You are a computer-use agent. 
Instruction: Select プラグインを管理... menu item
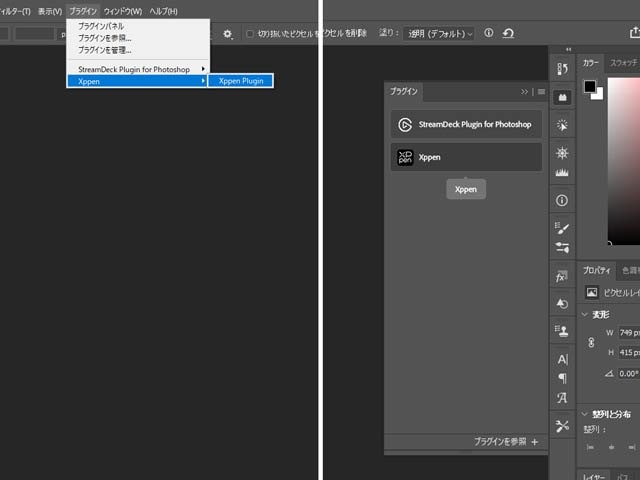[138, 50]
